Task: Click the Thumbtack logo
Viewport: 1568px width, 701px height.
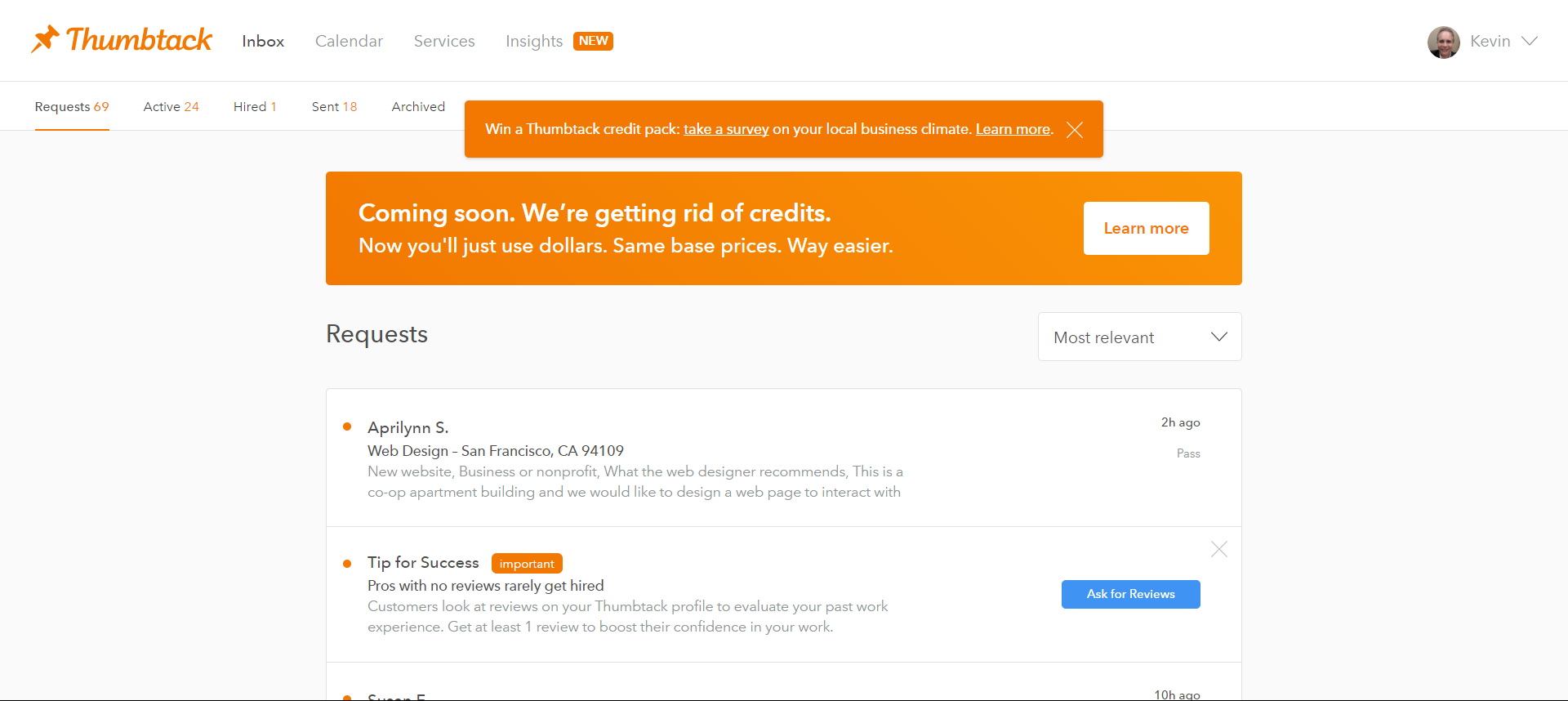Action: click(x=122, y=39)
